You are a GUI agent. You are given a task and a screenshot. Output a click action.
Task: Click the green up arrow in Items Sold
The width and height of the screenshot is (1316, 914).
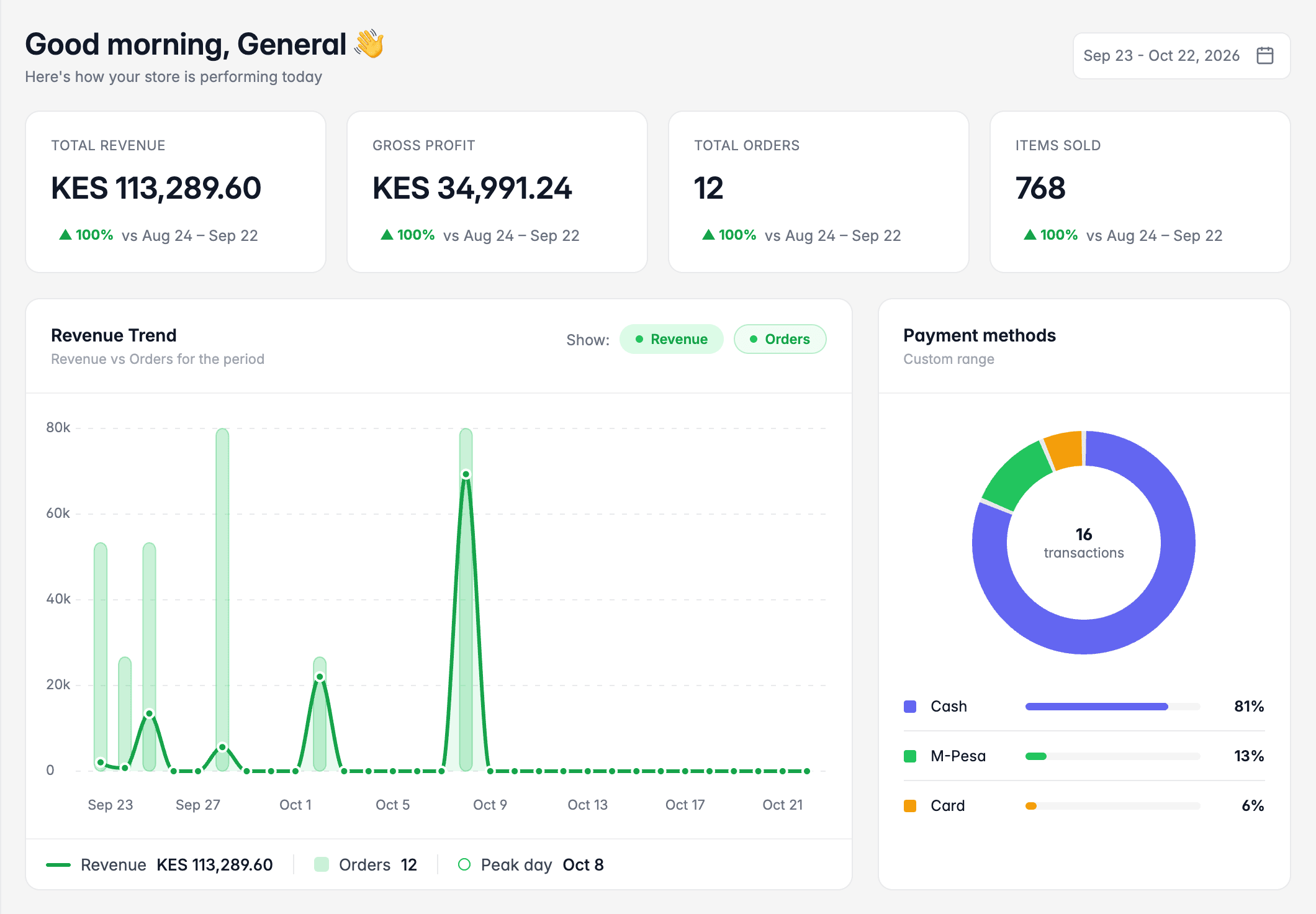[x=1030, y=235]
